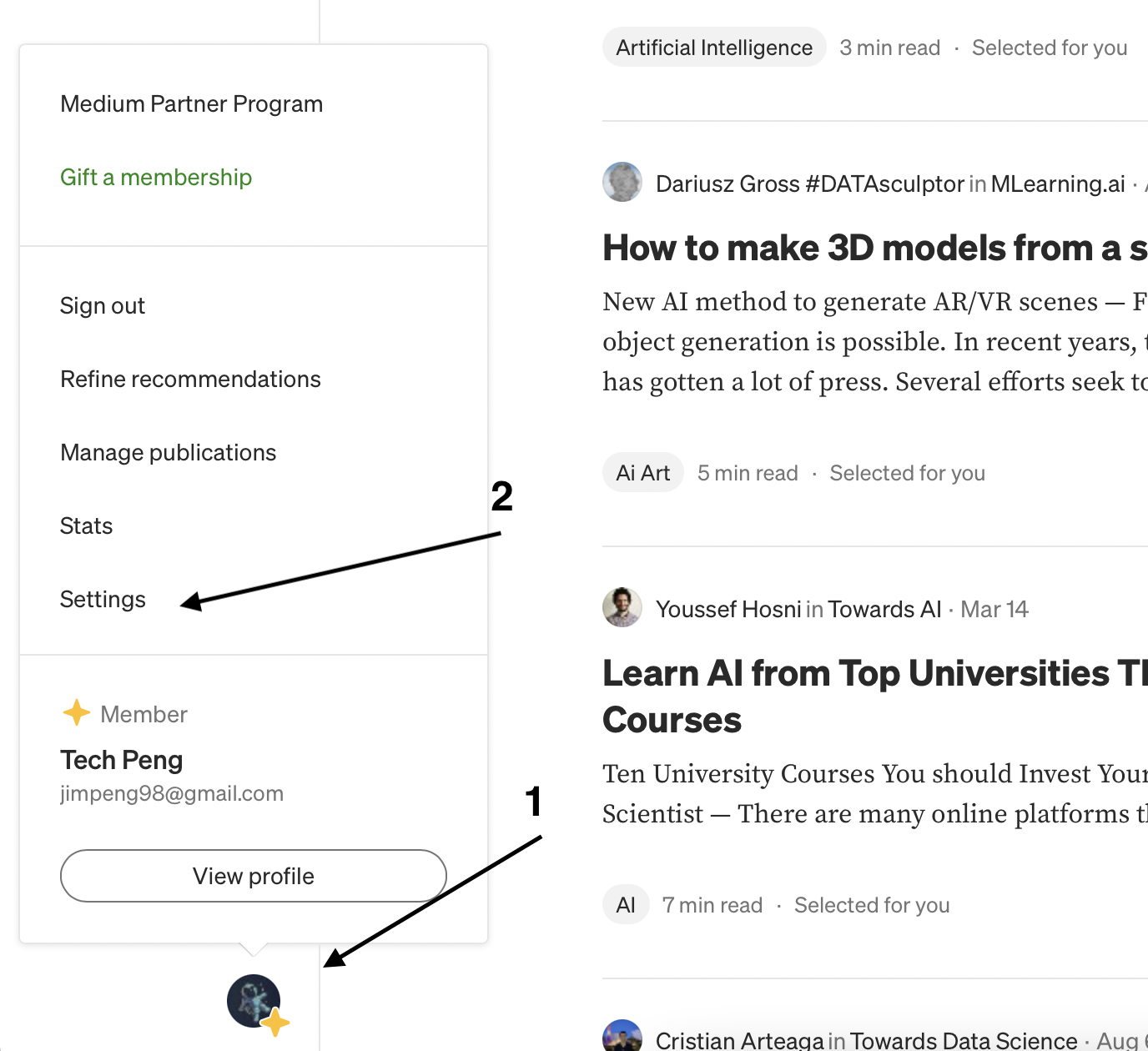Click the Mar 14 date text

[994, 609]
